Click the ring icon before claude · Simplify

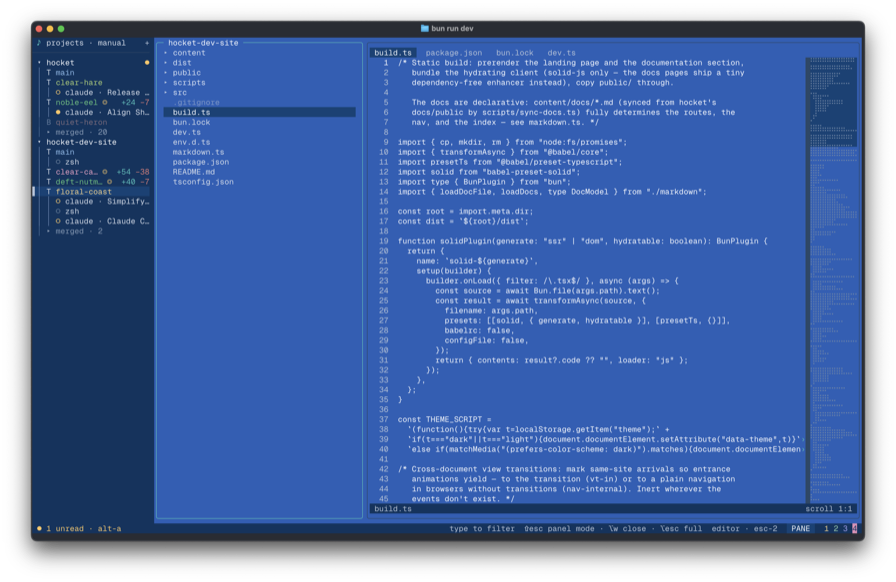(58, 201)
